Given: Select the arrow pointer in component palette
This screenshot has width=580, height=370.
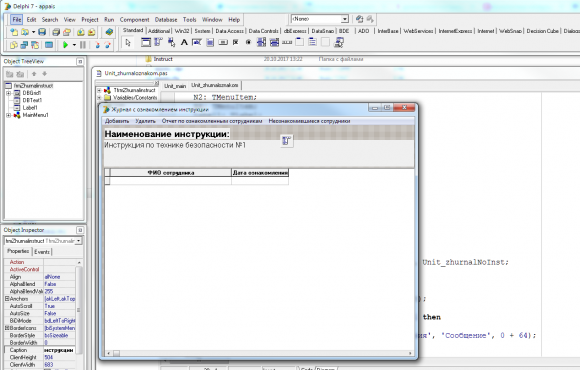Looking at the screenshot, I should pos(128,43).
